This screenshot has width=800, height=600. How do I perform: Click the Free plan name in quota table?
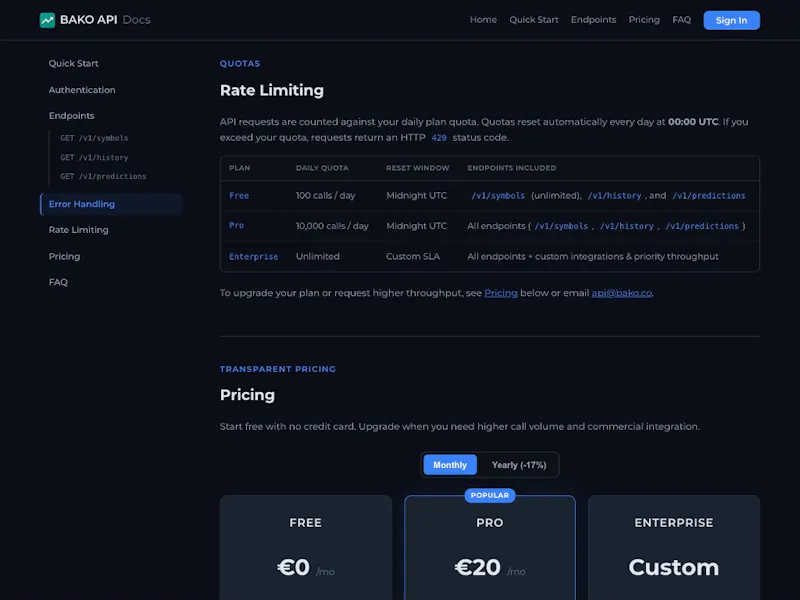(x=239, y=195)
